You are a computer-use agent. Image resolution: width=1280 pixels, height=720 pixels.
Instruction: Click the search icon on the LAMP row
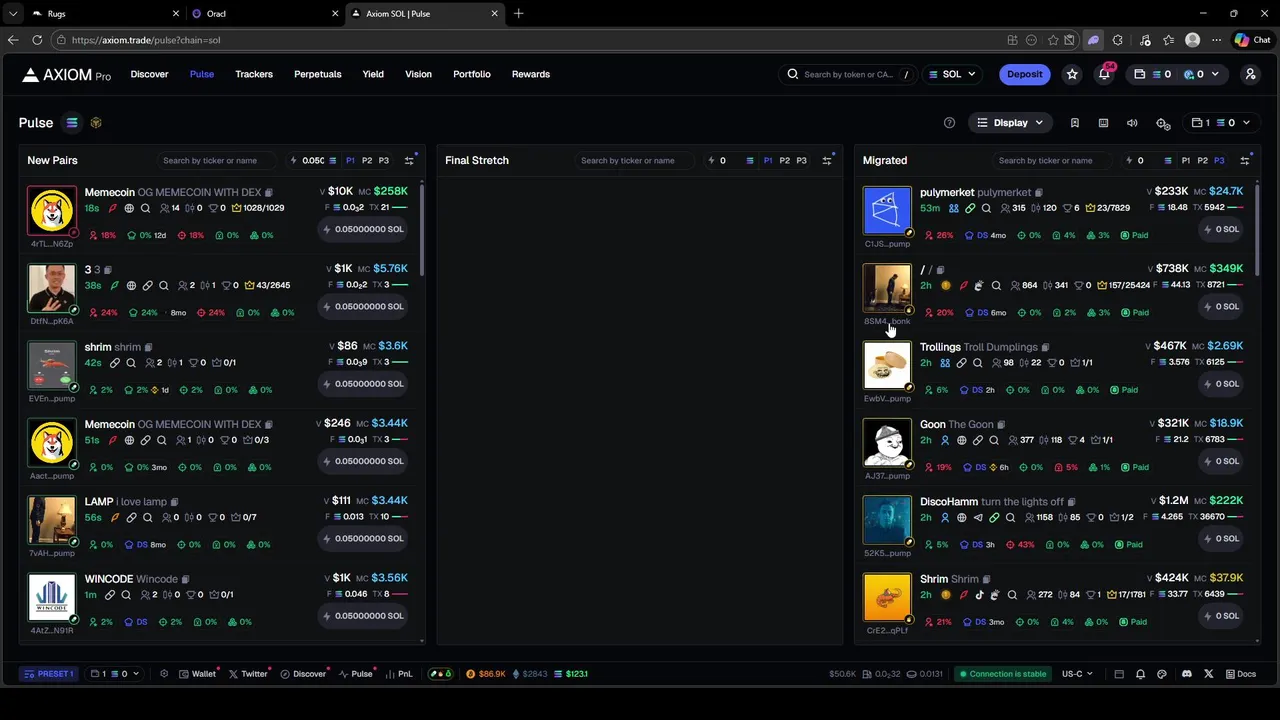[147, 518]
